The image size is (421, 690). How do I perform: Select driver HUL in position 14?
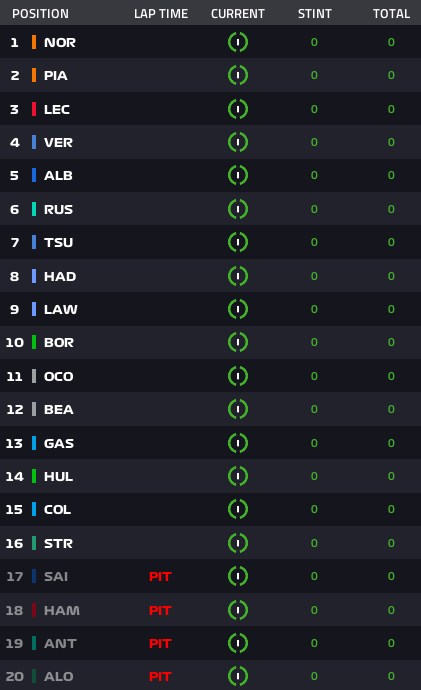tap(59, 476)
